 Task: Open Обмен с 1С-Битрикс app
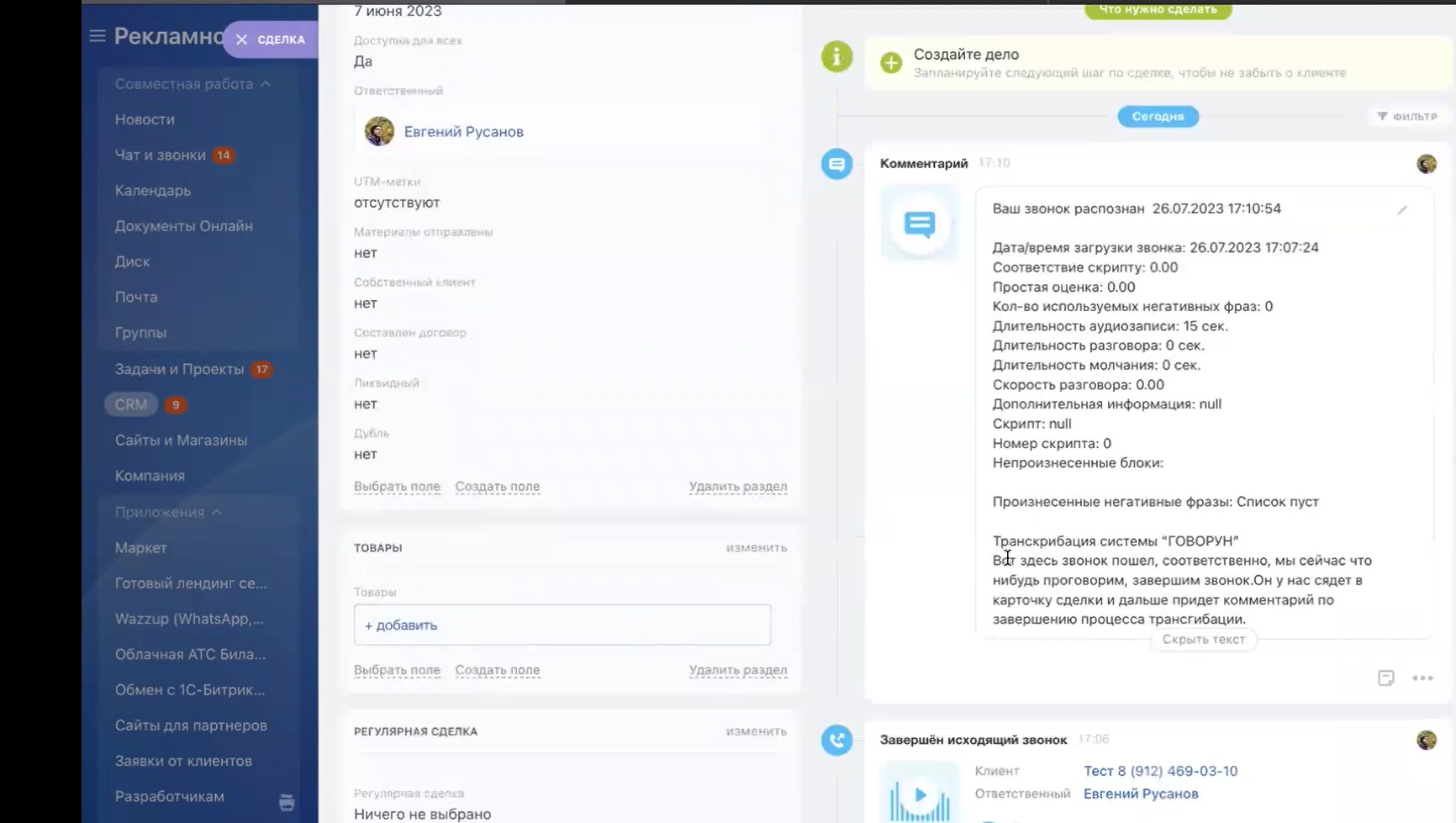pyautogui.click(x=190, y=689)
